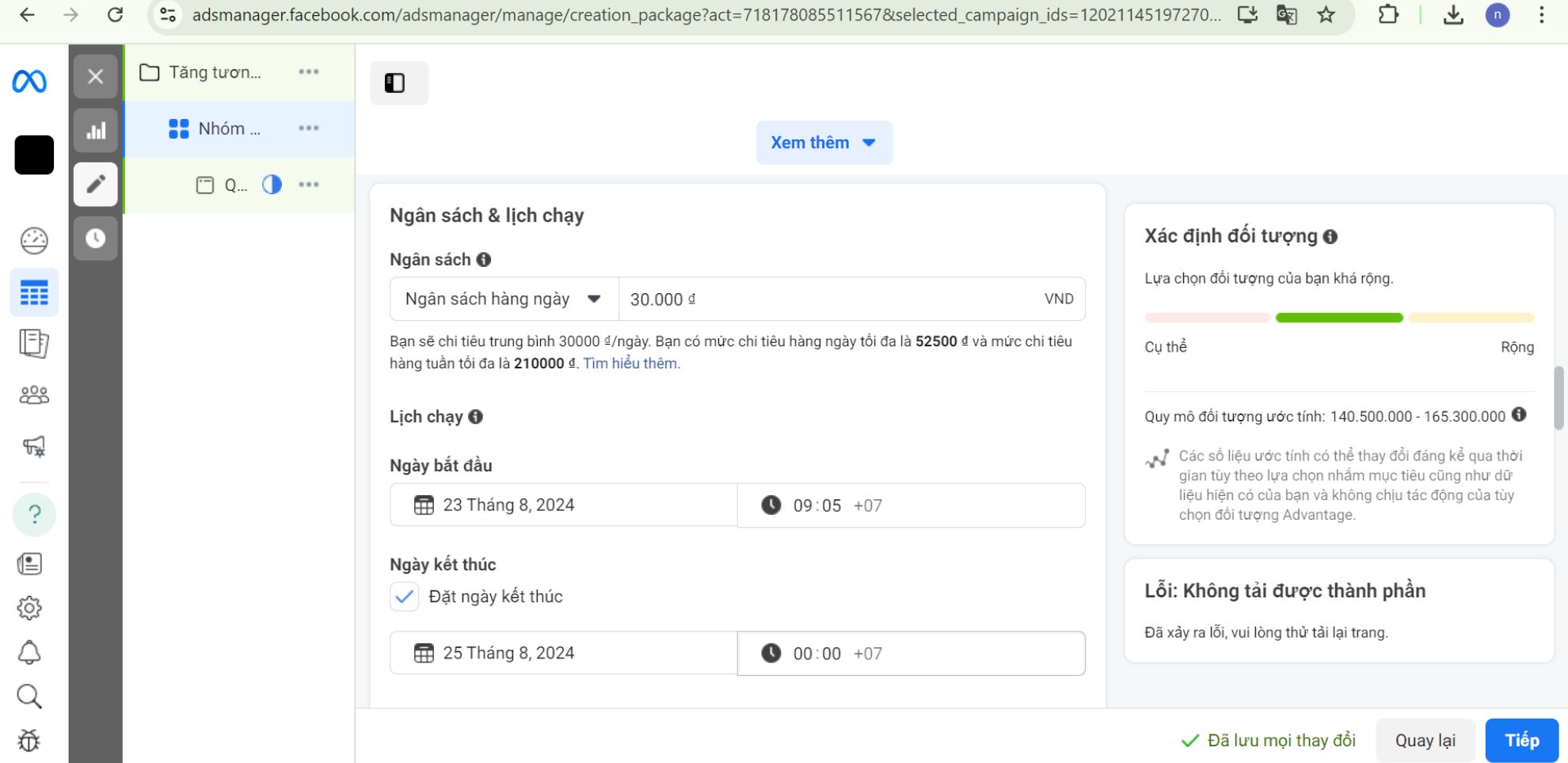Open end date picker 25 Tháng 8, 2024

coord(563,653)
